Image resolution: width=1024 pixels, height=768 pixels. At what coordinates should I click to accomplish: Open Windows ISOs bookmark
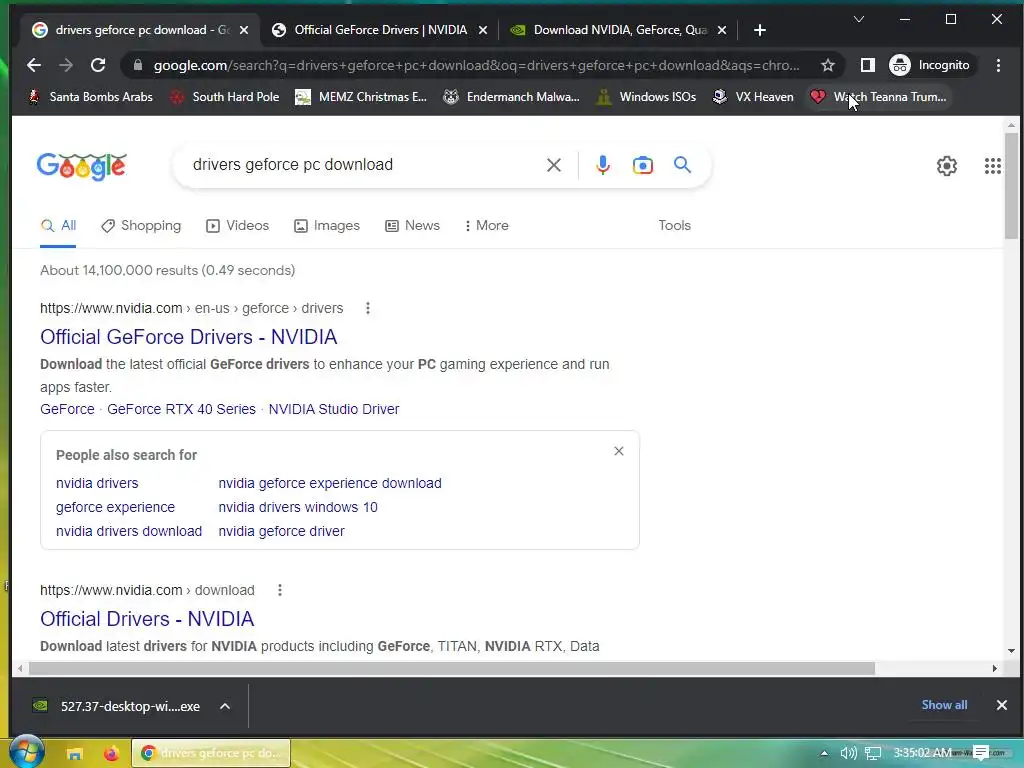tap(647, 97)
